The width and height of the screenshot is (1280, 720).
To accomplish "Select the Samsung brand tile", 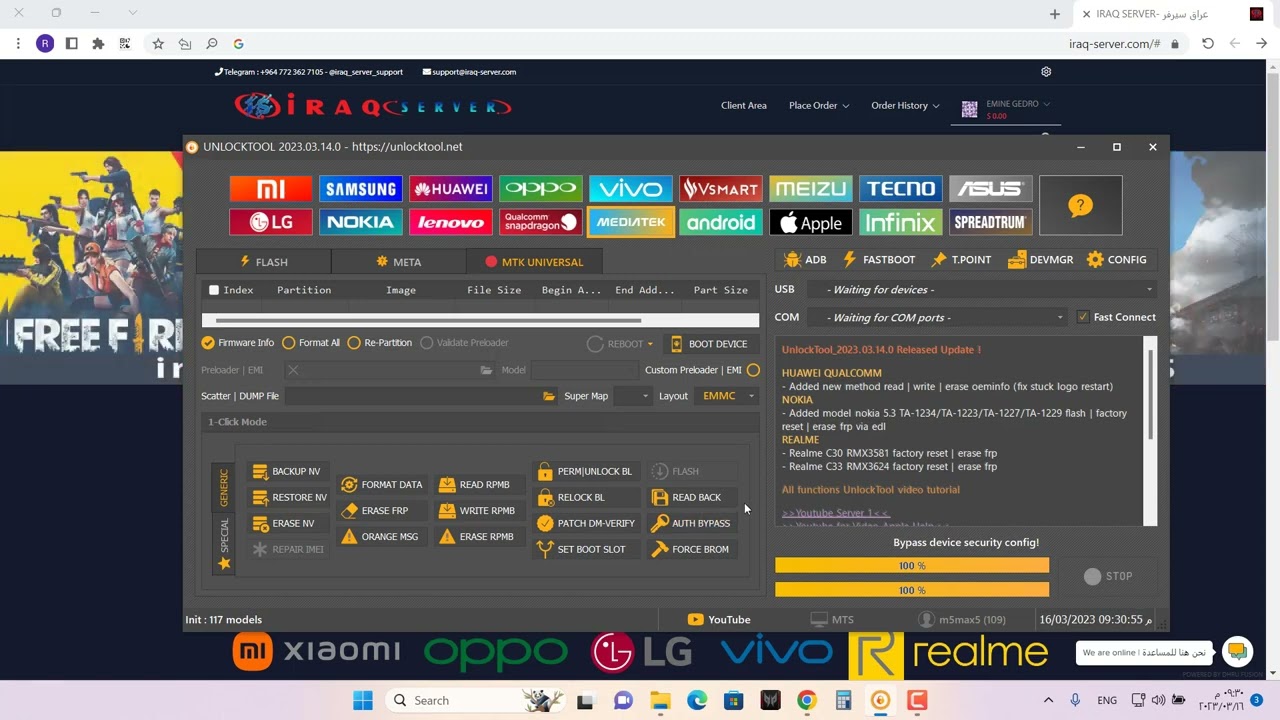I will click(361, 189).
